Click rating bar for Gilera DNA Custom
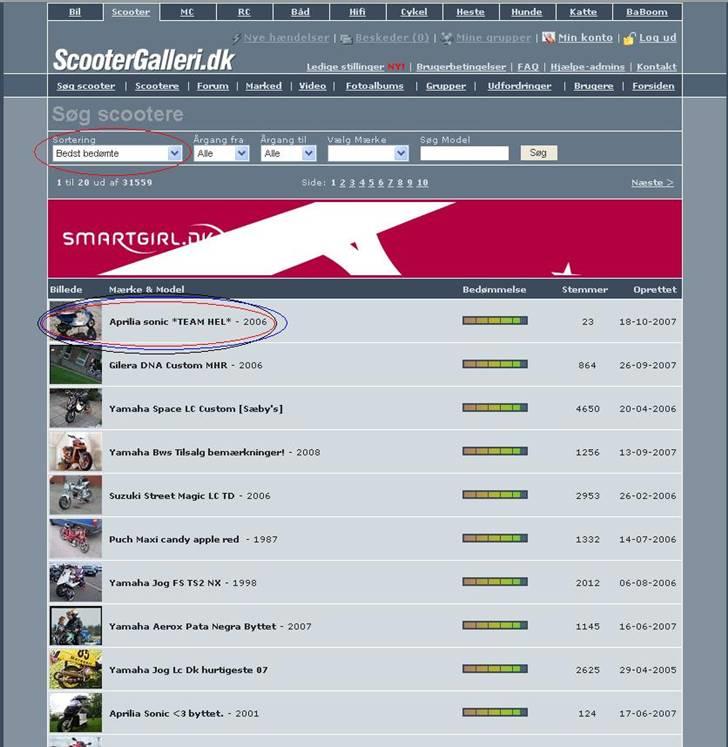728x747 pixels. pyautogui.click(x=495, y=365)
